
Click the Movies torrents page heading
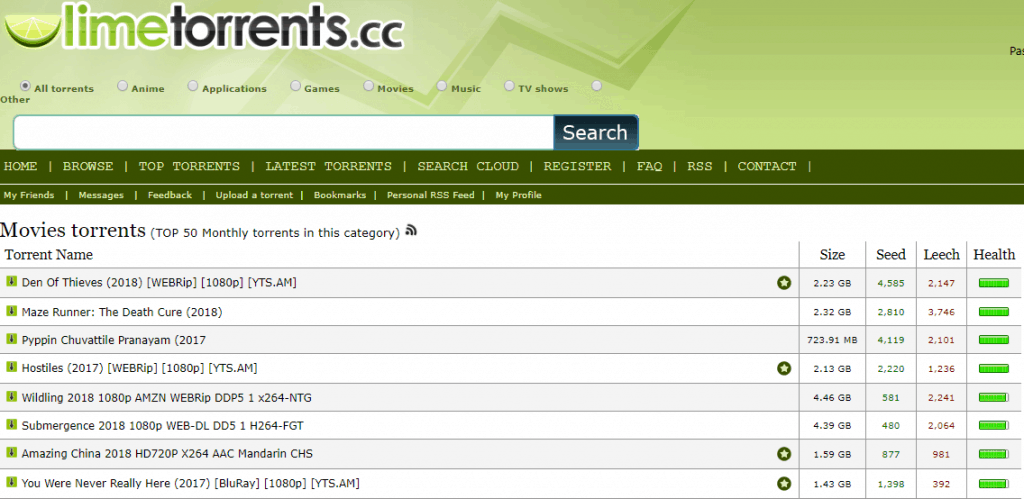pyautogui.click(x=72, y=230)
